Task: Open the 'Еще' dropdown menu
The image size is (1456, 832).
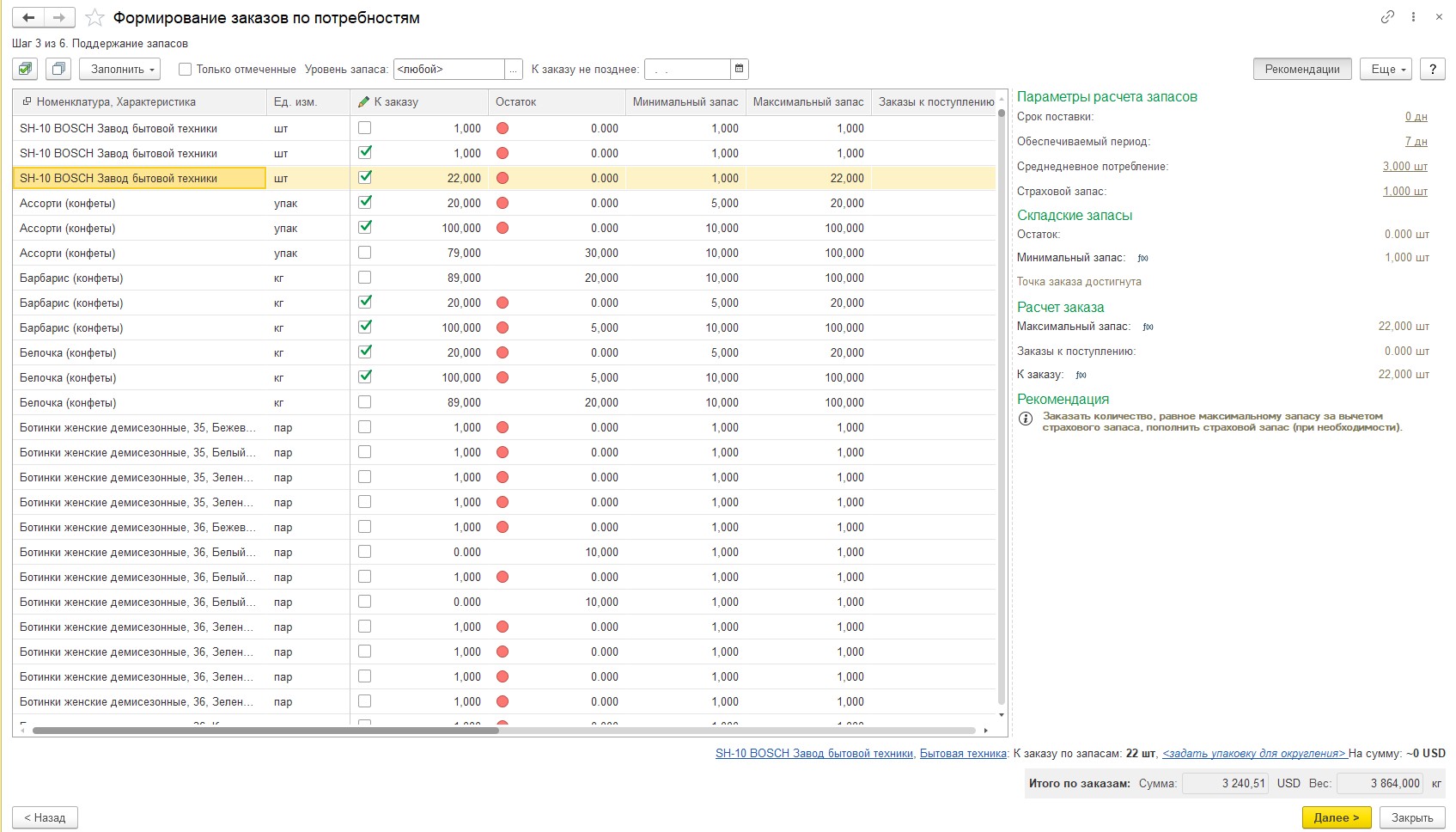Action: coord(1386,69)
